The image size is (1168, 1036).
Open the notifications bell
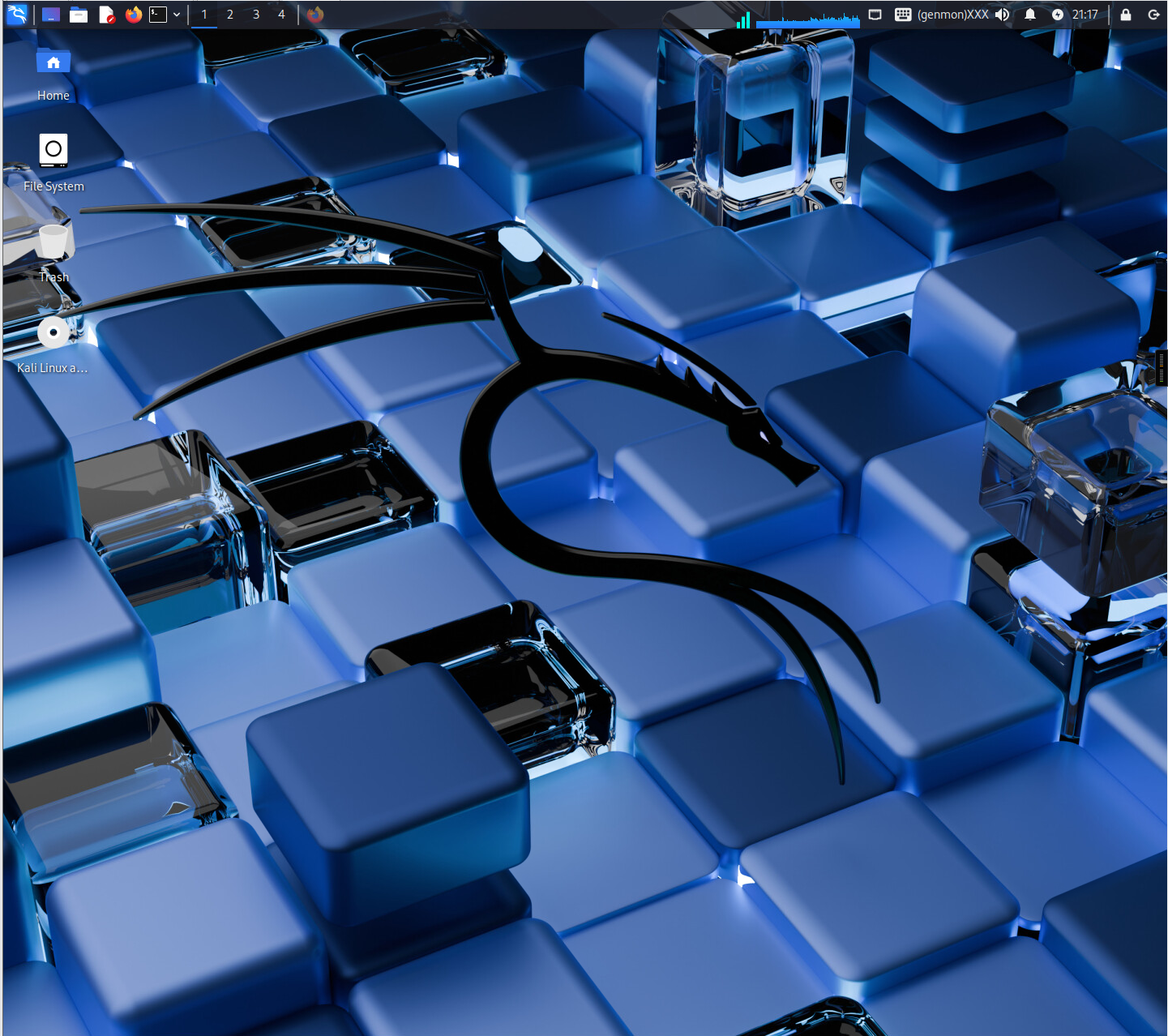point(1030,15)
